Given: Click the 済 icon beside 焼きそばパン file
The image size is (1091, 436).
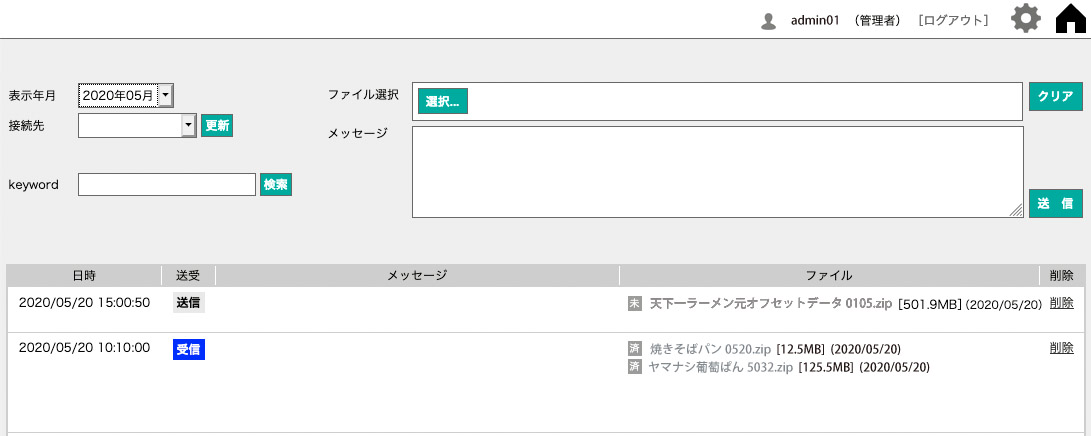Looking at the screenshot, I should (634, 349).
